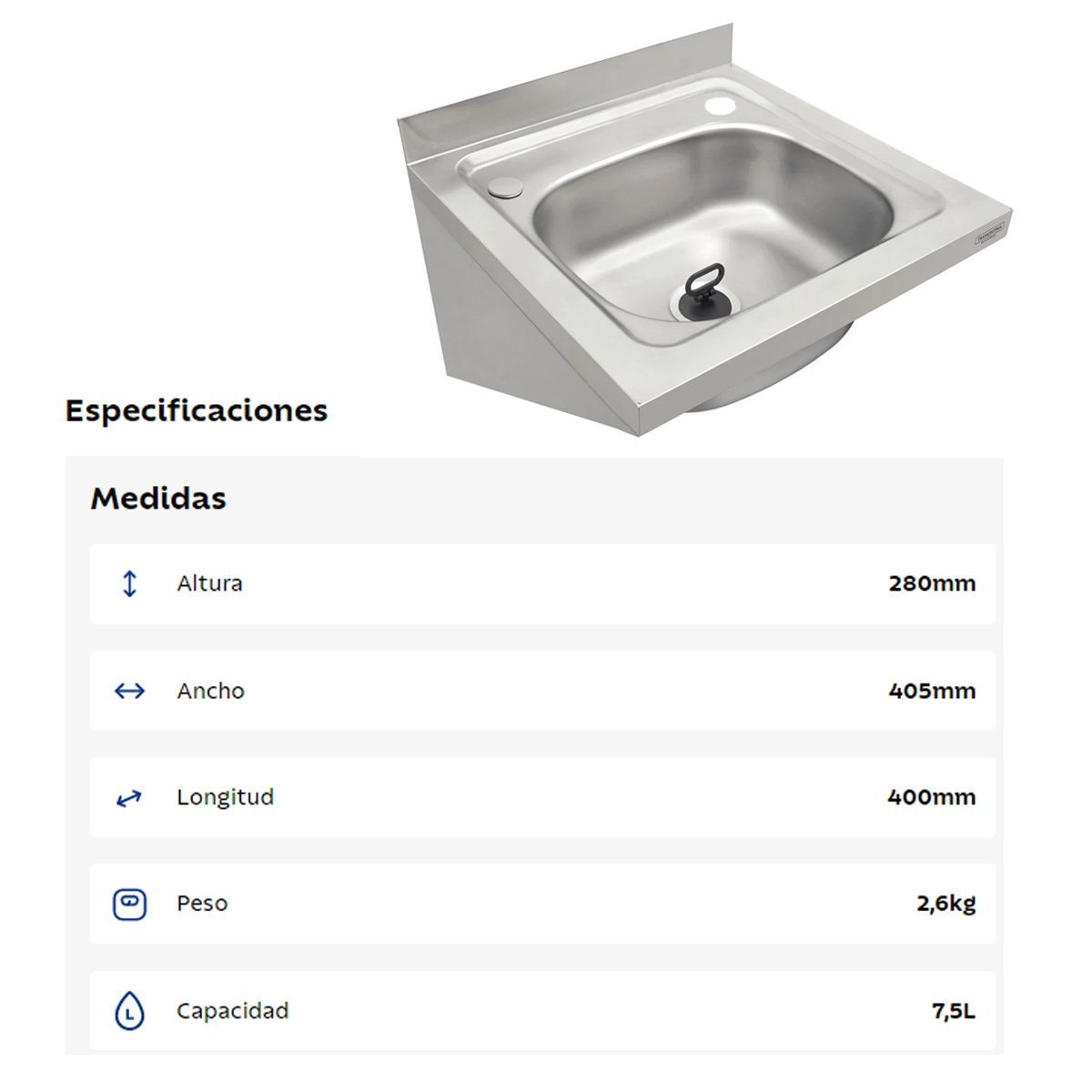Viewport: 1092px width, 1092px height.
Task: Click the diagonal arrows Longitud icon
Action: (x=129, y=798)
